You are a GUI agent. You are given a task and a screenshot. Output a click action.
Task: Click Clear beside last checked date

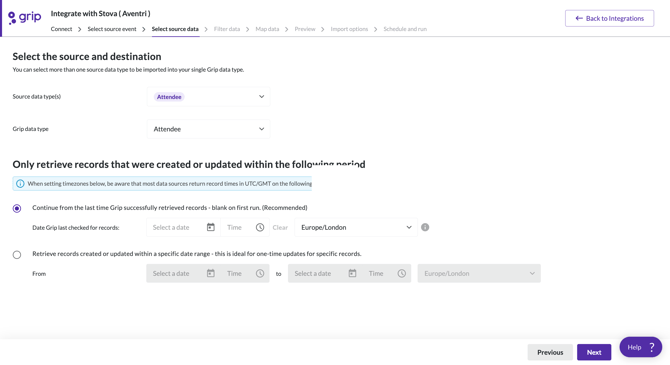click(280, 227)
